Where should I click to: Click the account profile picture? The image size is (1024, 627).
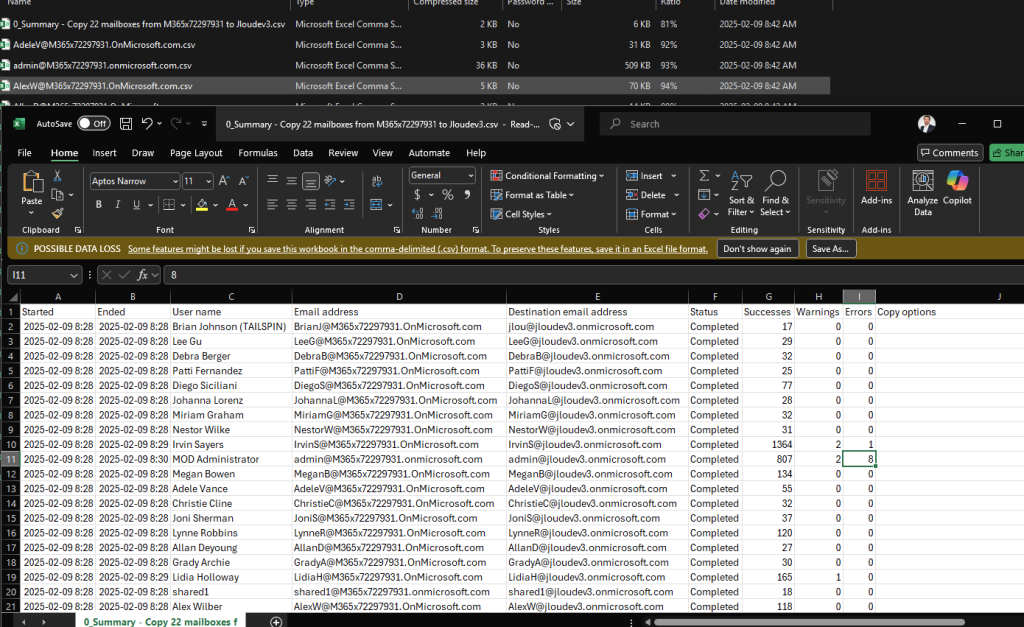[926, 123]
